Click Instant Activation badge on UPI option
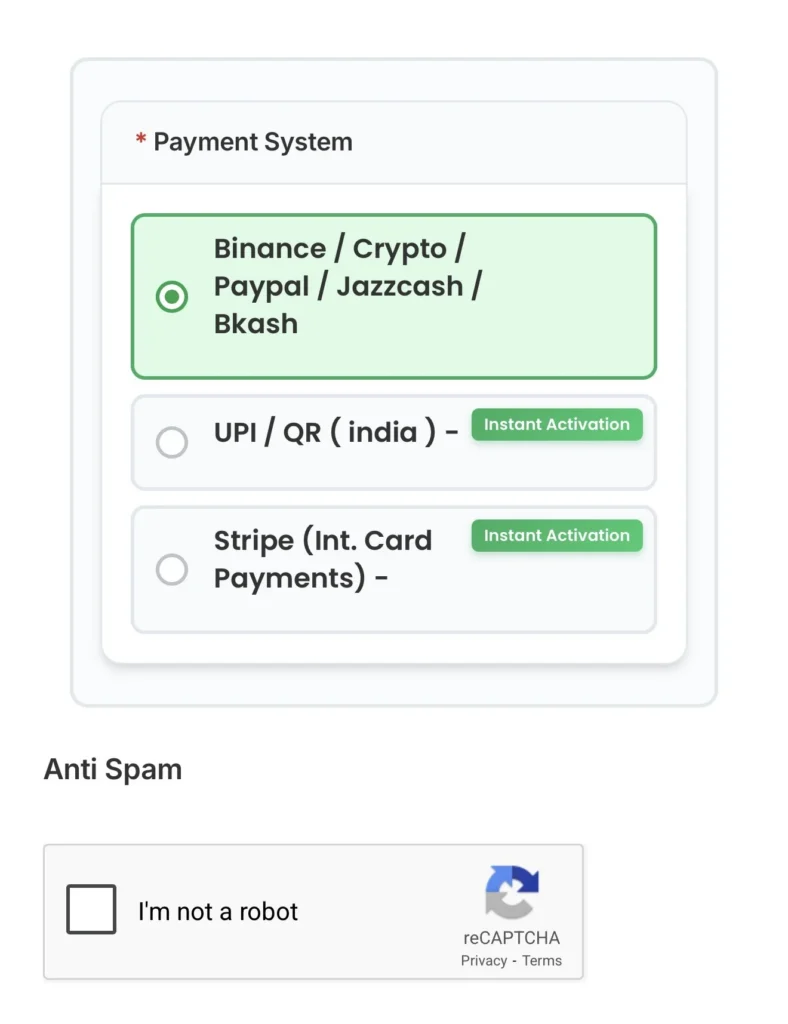Image resolution: width=788 pixels, height=1024 pixels. [x=557, y=425]
